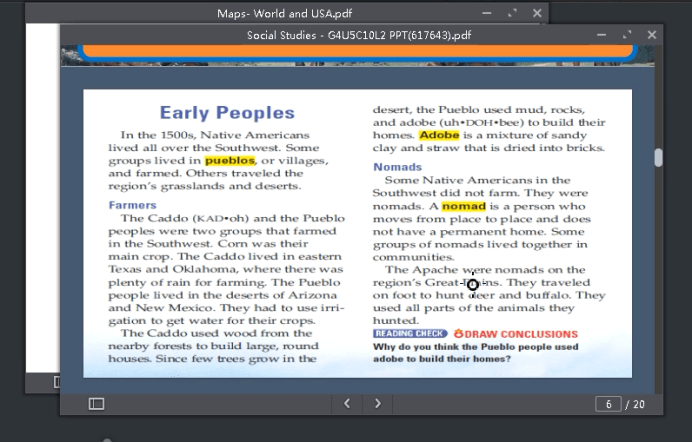Click the page number field showing 6
This screenshot has height=443, width=692.
click(608, 404)
